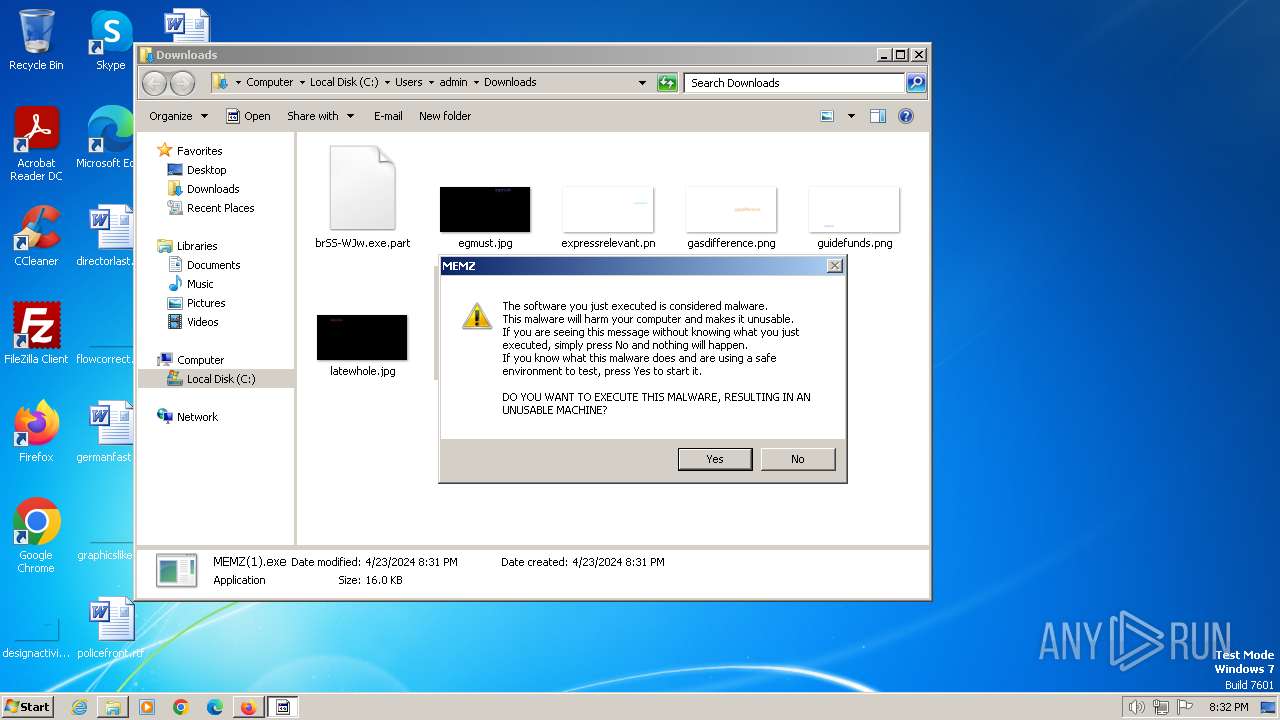Click Open in Explorer toolbar
The image size is (1280, 720).
[248, 116]
